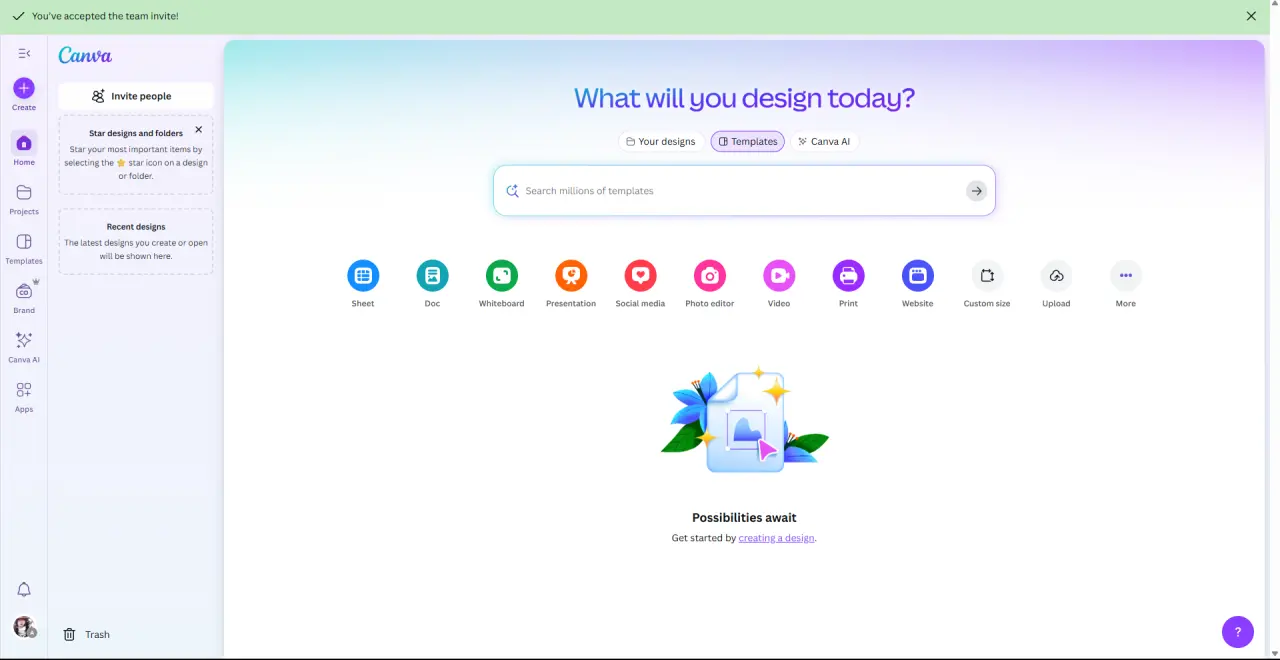Focus the Search millions of templates field
Image resolution: width=1280 pixels, height=660 pixels.
click(x=744, y=190)
